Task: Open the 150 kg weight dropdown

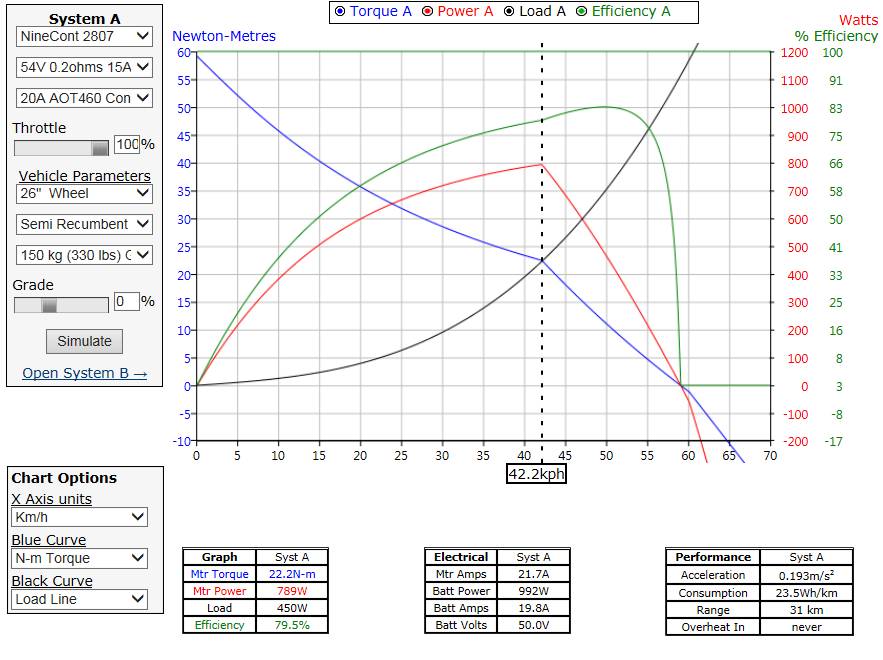Action: pos(84,255)
